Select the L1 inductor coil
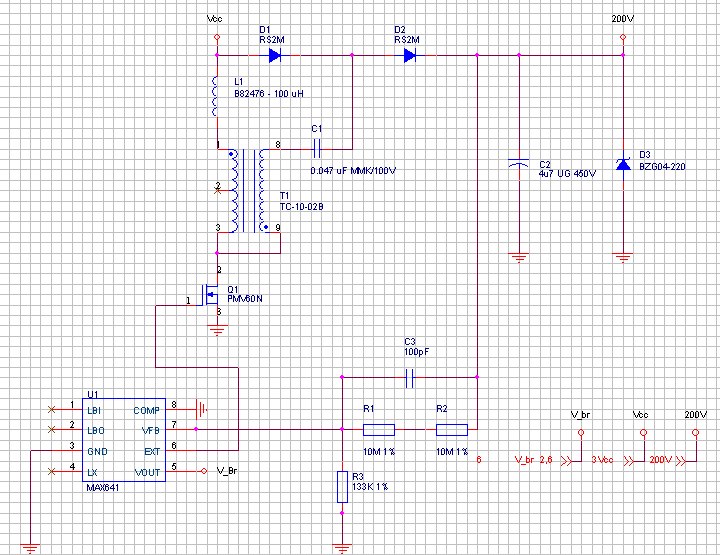This screenshot has width=720, height=555. click(x=216, y=95)
